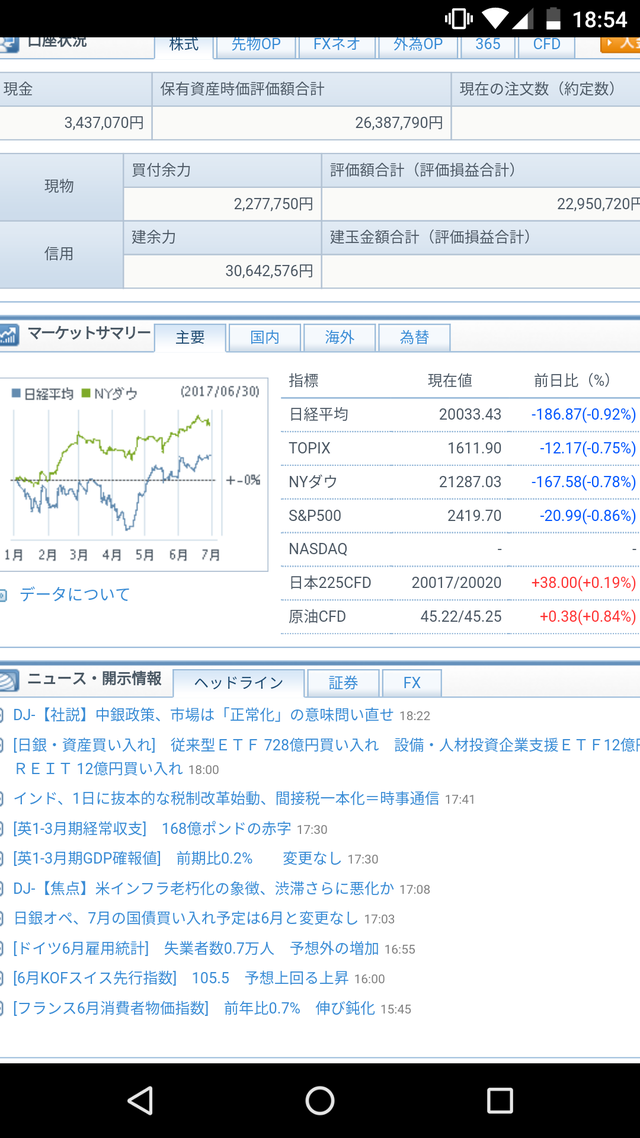Image resolution: width=640 pixels, height=1138 pixels.
Task: Open DJ-【社説】中銀政策 news headline
Action: [x=203, y=715]
